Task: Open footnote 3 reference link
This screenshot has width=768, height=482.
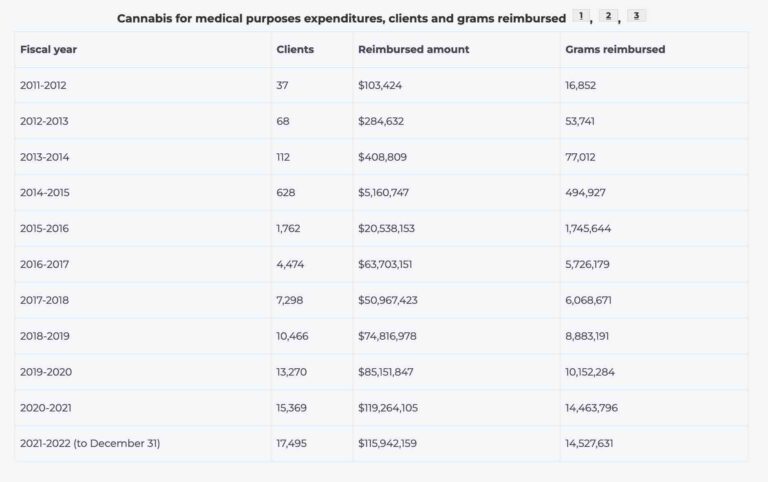Action: (x=636, y=16)
